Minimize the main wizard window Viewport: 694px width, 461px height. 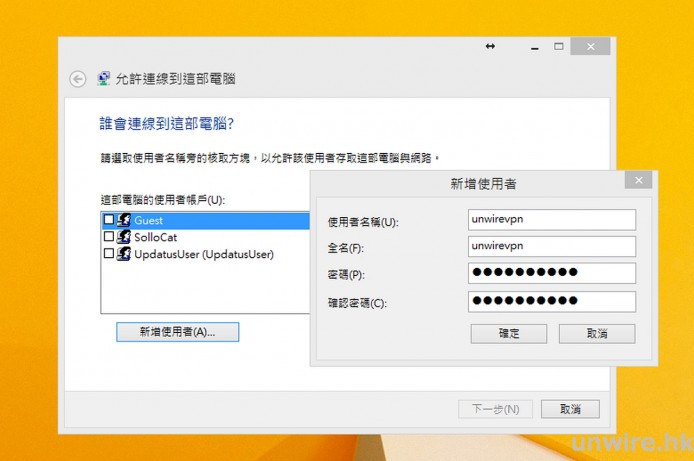click(532, 47)
